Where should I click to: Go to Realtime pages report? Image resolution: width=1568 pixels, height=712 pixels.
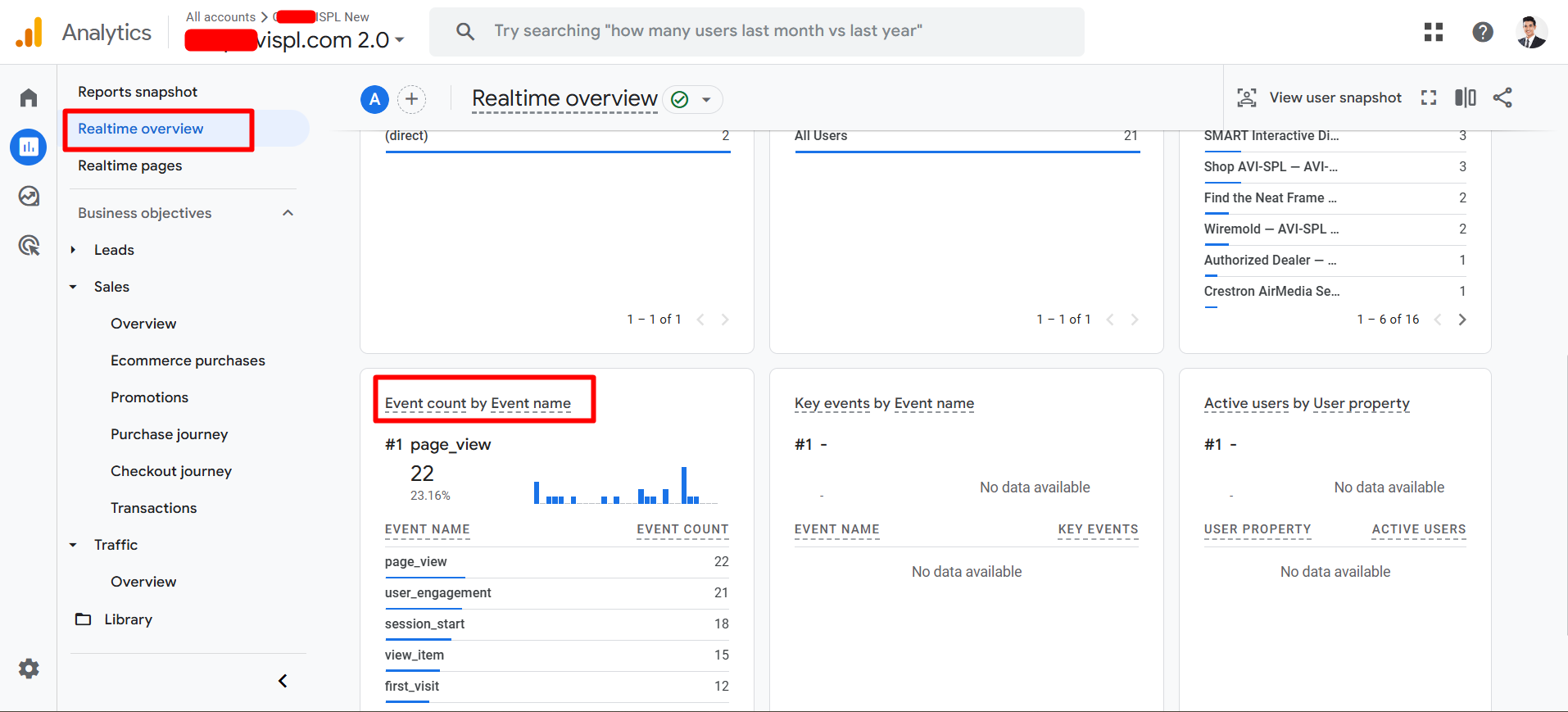coord(130,166)
